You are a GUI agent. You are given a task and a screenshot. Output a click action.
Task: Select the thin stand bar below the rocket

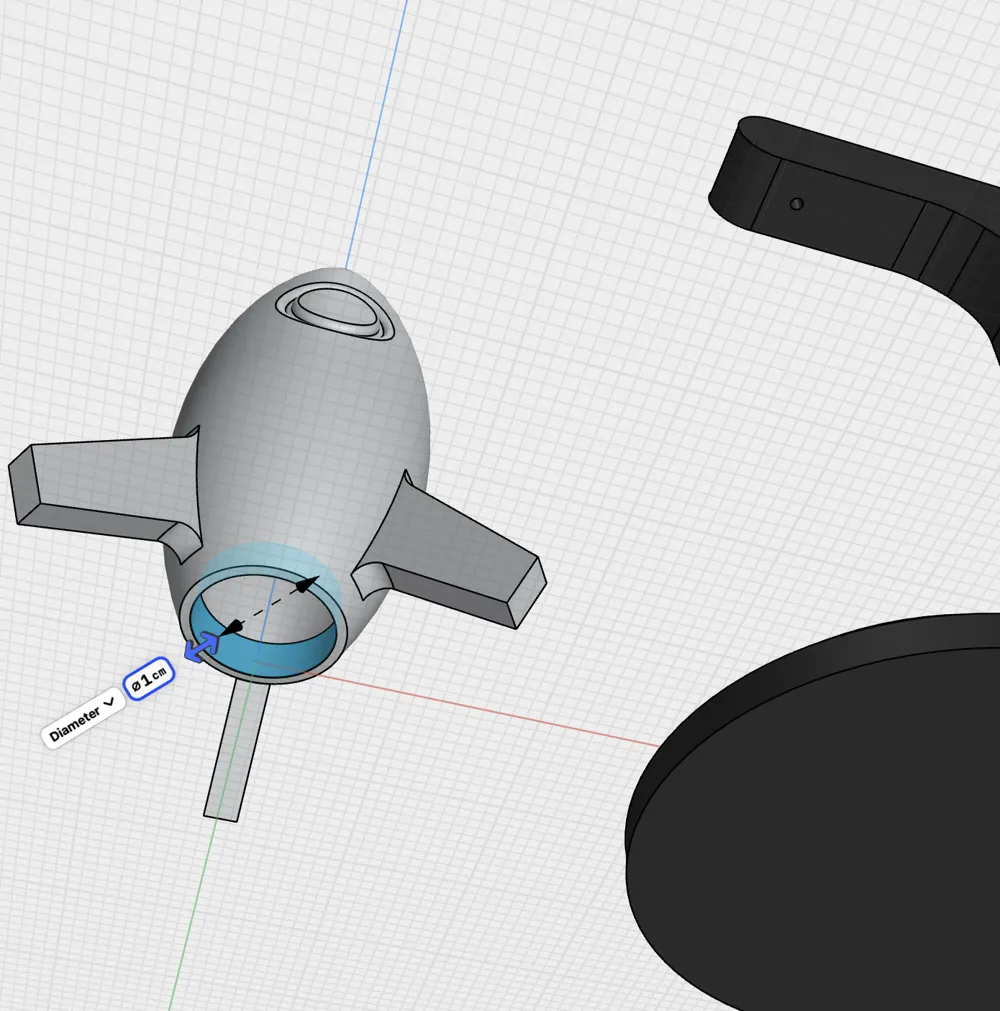tap(236, 751)
